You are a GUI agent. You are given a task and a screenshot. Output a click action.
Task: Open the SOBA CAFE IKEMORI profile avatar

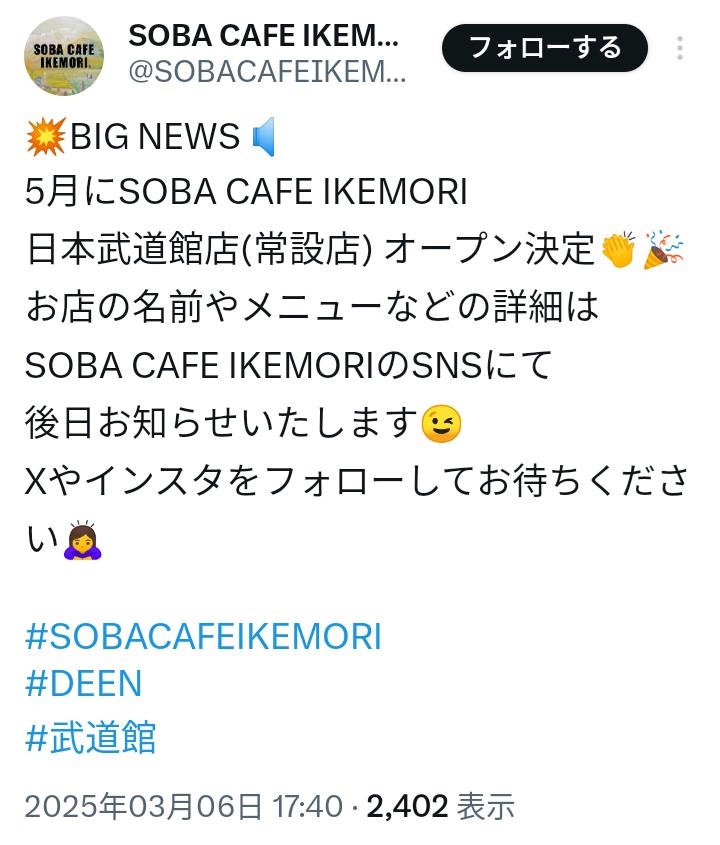click(x=64, y=56)
